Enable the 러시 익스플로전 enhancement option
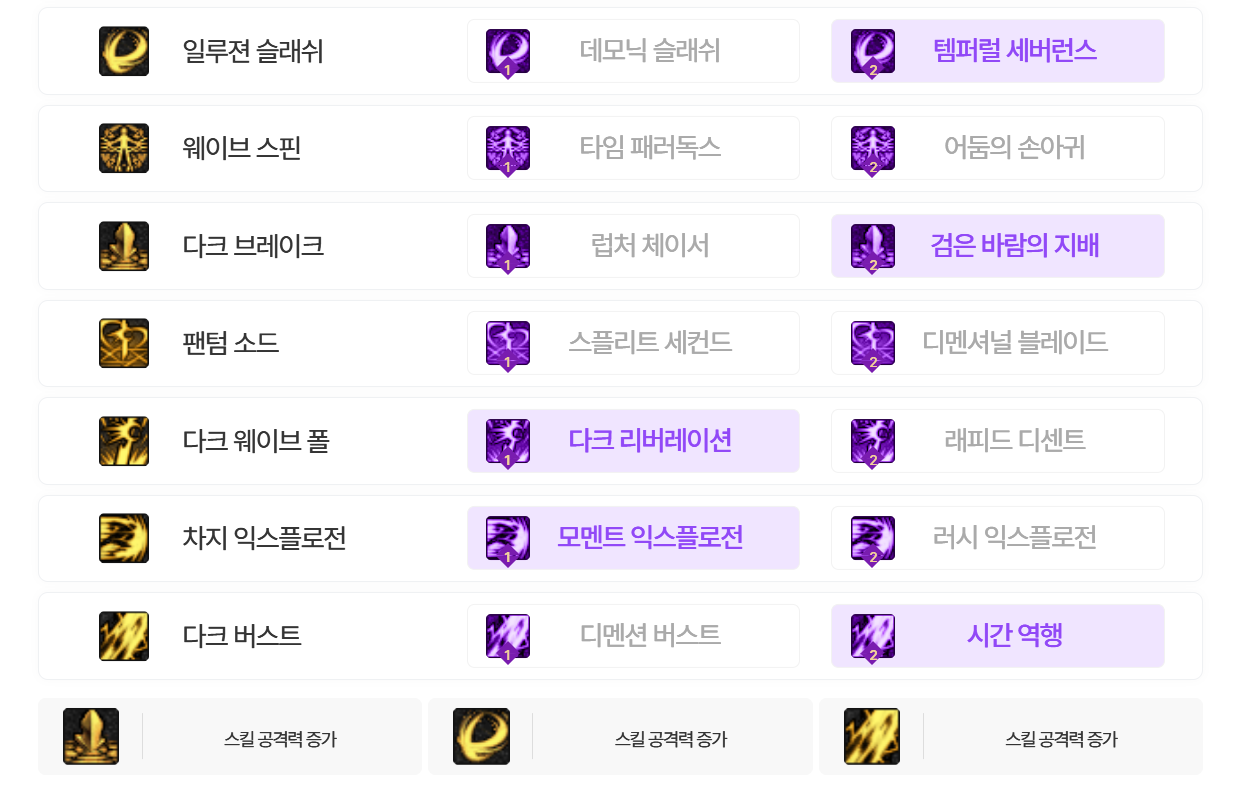Viewport: 1243px width, 789px height. point(997,538)
